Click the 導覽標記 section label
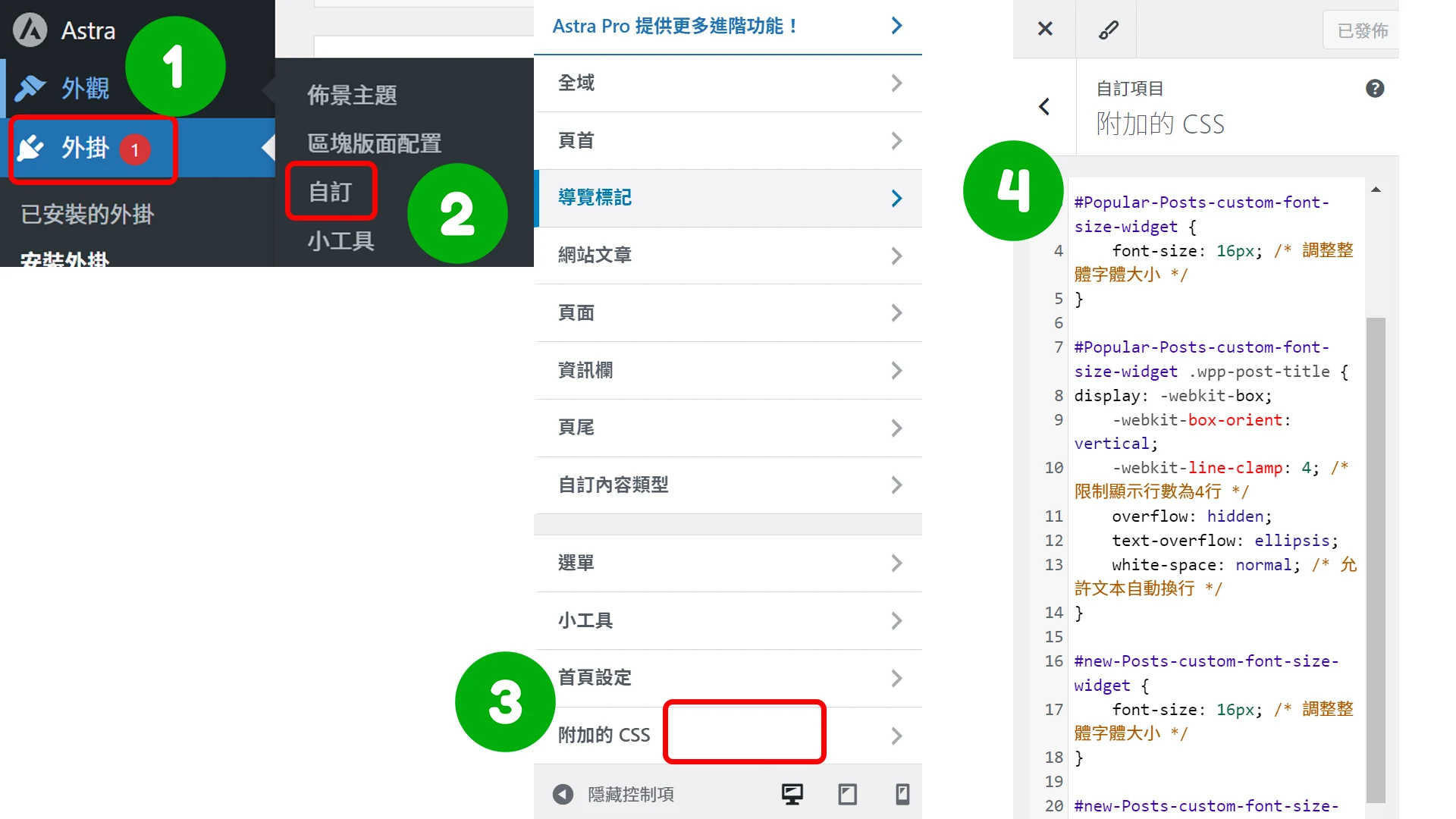This screenshot has height=819, width=1456. click(x=595, y=198)
